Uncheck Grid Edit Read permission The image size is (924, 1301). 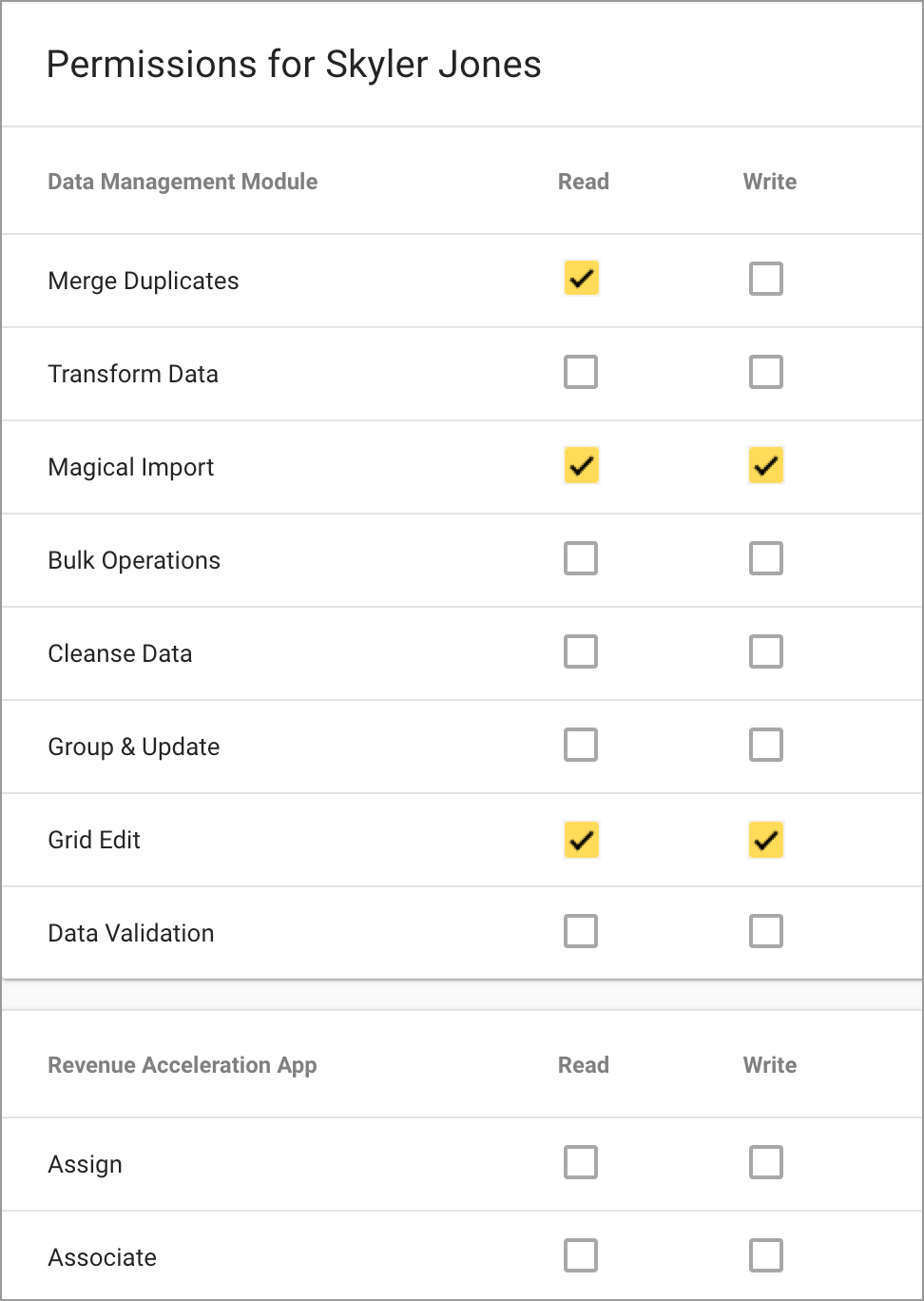(581, 840)
